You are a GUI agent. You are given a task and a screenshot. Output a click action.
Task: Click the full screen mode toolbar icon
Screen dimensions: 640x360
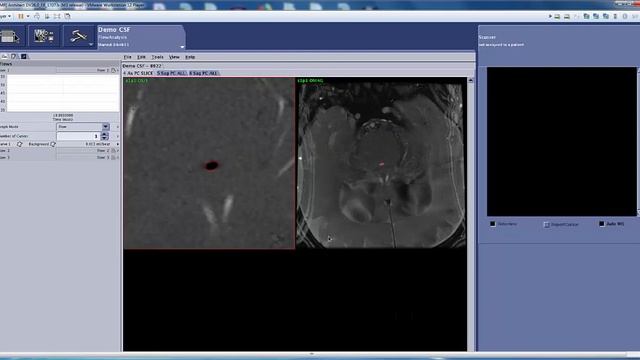[x=57, y=16]
